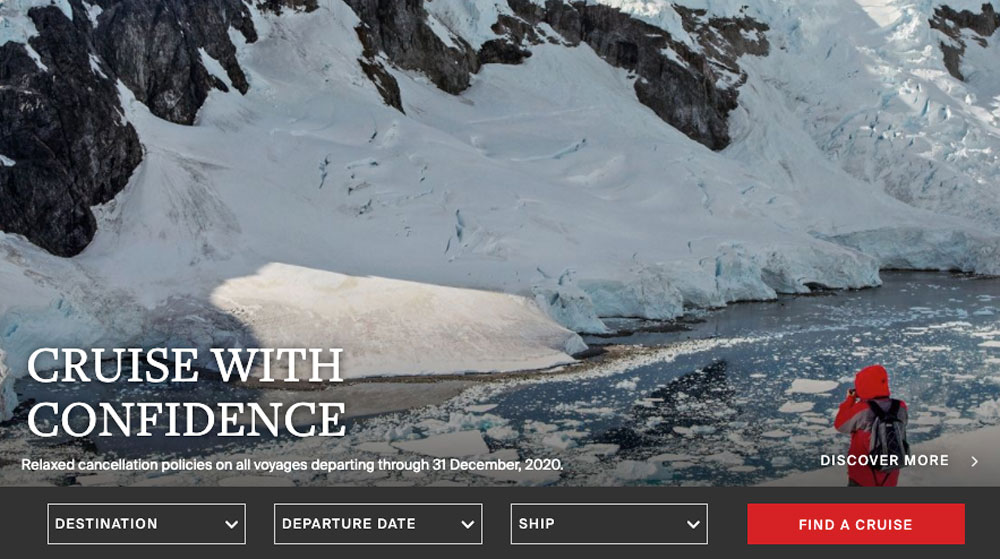The width and height of the screenshot is (1000, 559).
Task: Click the SHIP label text
Action: (536, 524)
